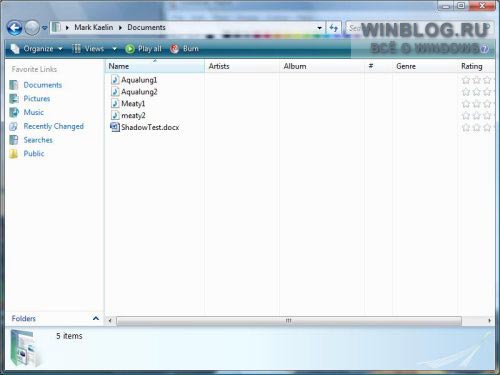Go back with the blue Back arrow
The image size is (500, 375).
coord(14,28)
